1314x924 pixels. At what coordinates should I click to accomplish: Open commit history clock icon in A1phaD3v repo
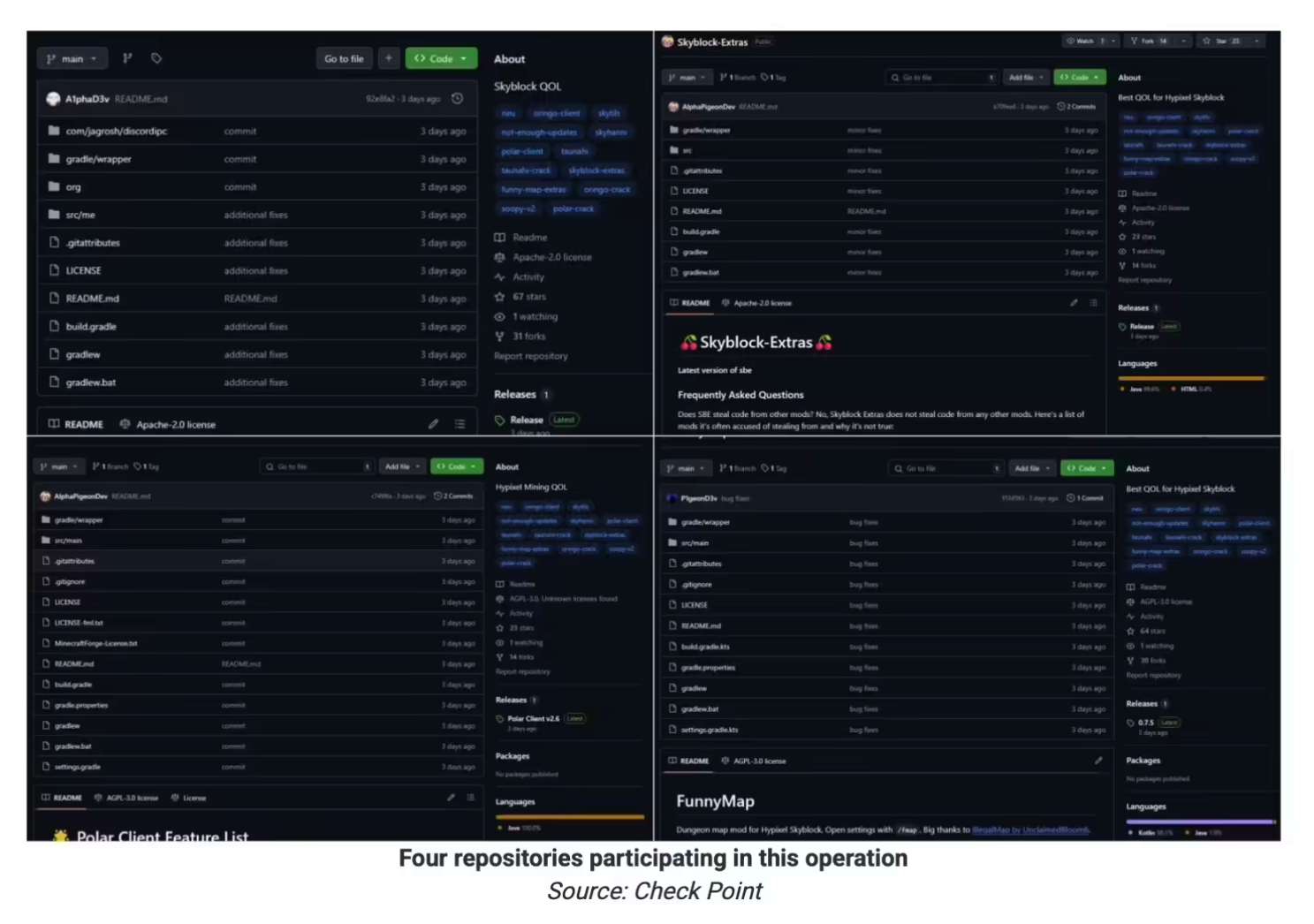[x=457, y=99]
